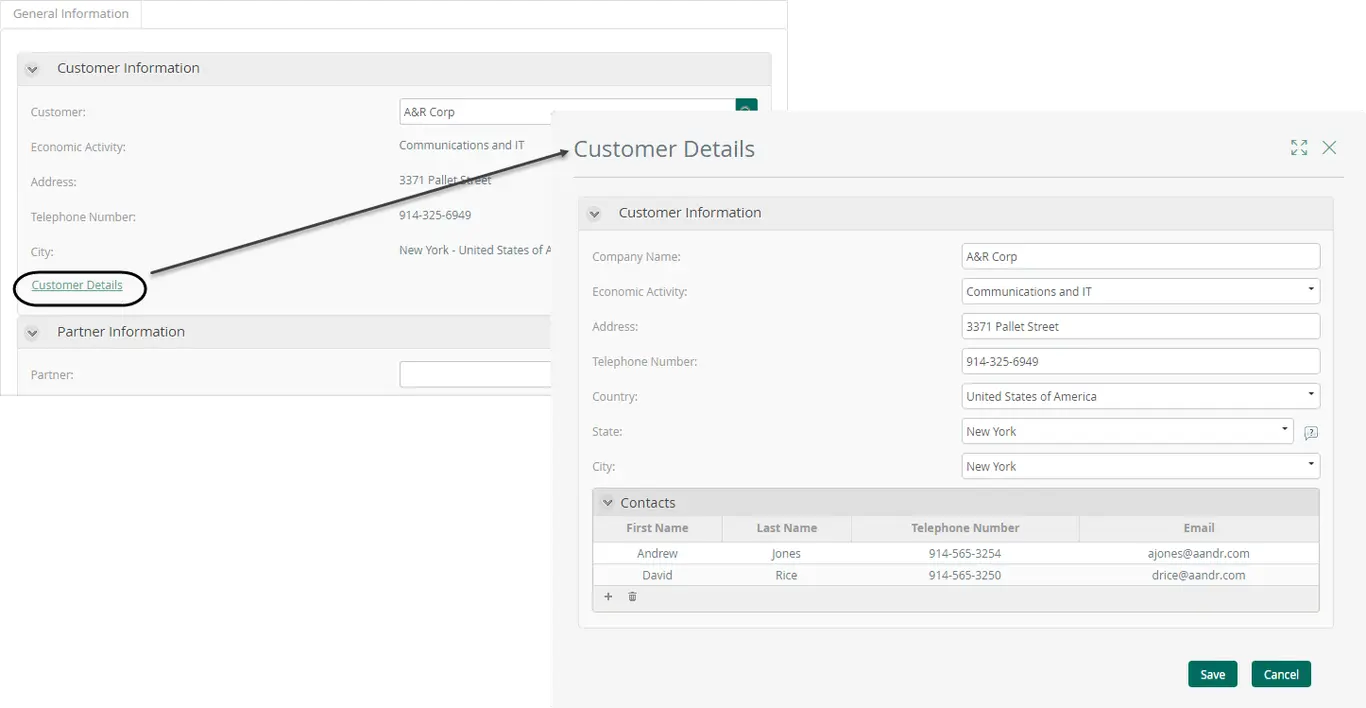Sort contacts by Telephone Number column
Image resolution: width=1366 pixels, height=708 pixels.
click(x=965, y=528)
